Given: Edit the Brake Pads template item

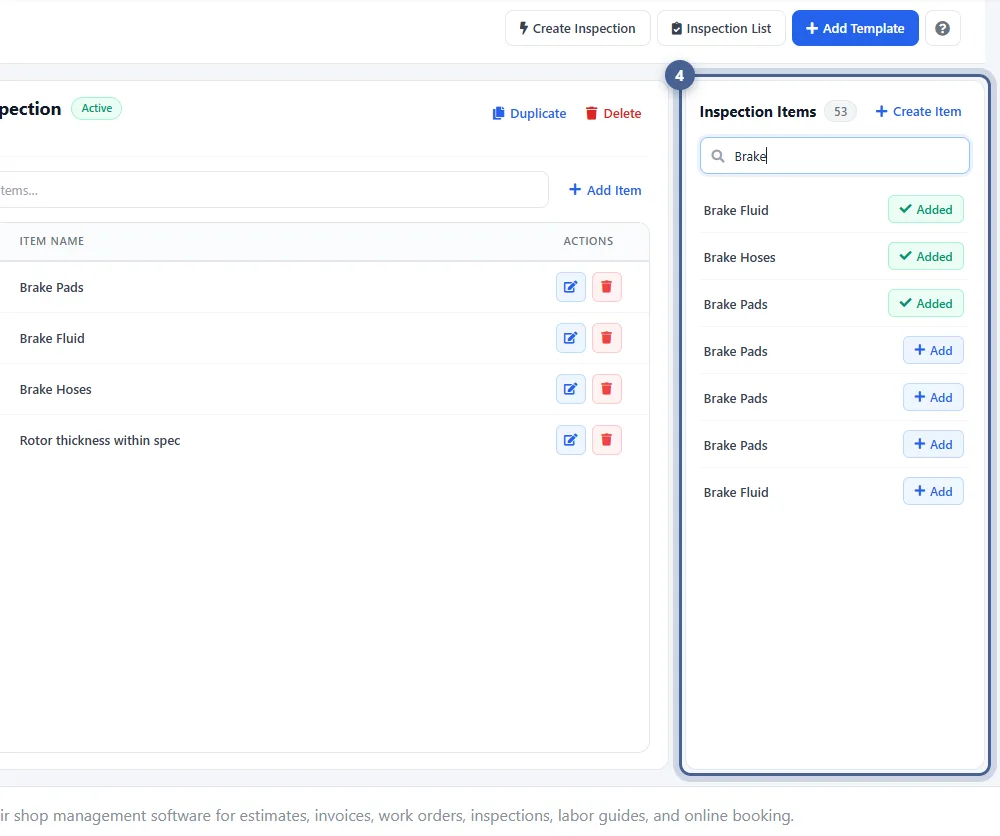Looking at the screenshot, I should click(x=570, y=287).
